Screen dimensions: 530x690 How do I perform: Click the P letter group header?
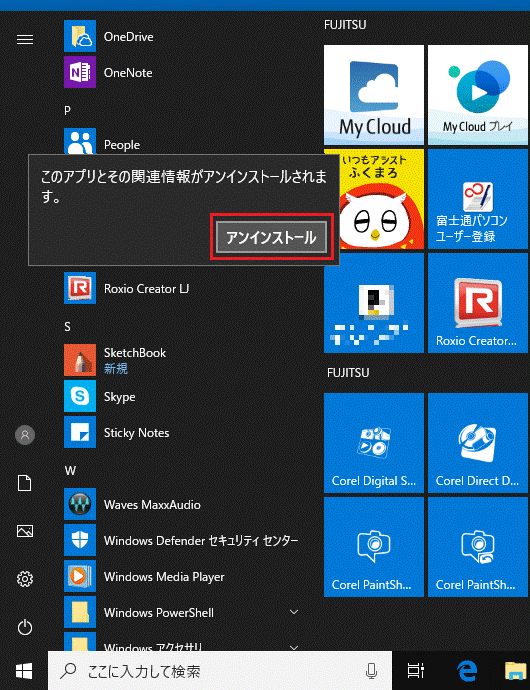click(67, 110)
